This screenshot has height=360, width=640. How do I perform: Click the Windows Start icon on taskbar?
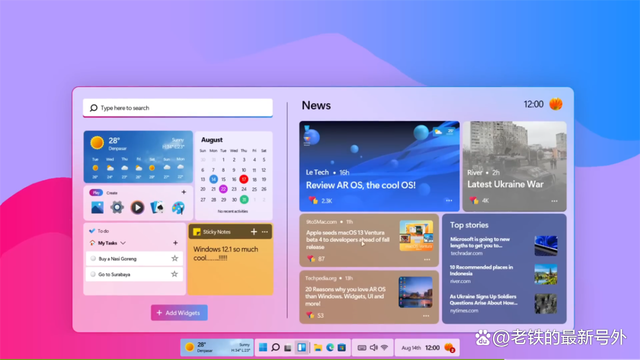coord(263,347)
